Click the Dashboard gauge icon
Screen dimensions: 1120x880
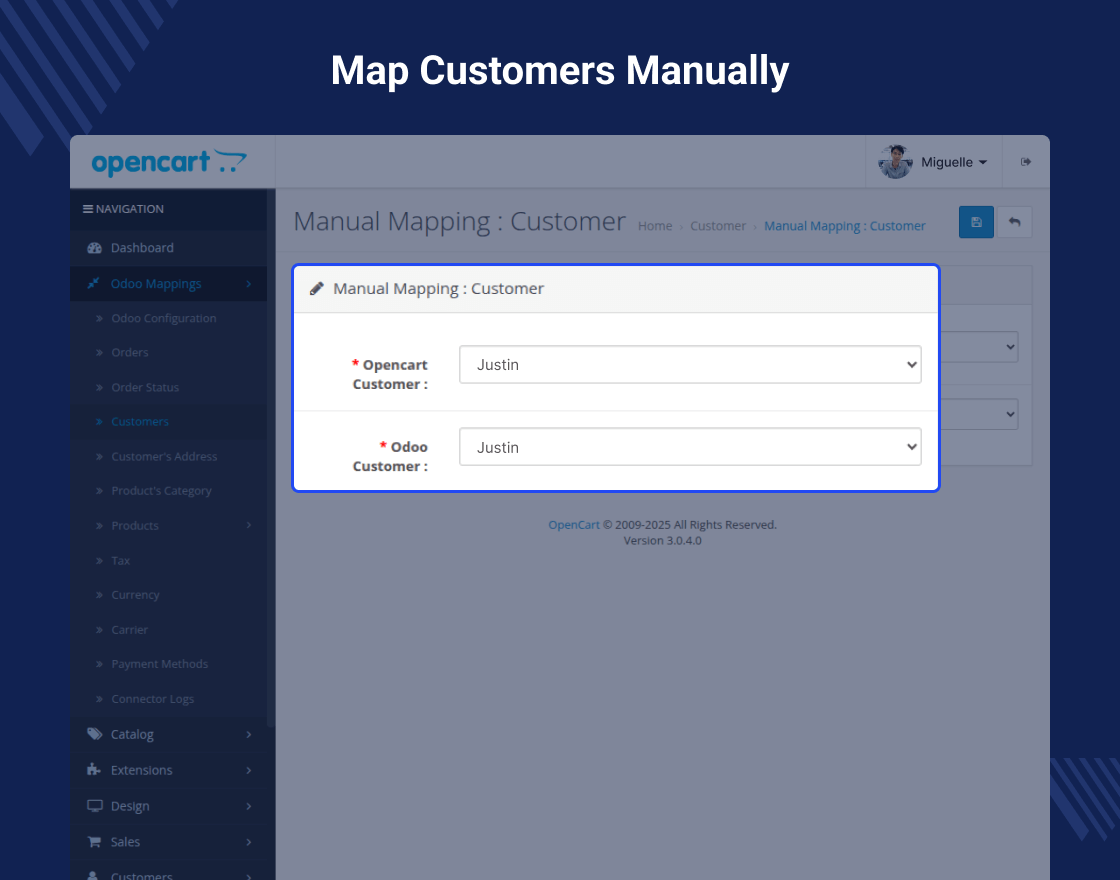point(94,248)
